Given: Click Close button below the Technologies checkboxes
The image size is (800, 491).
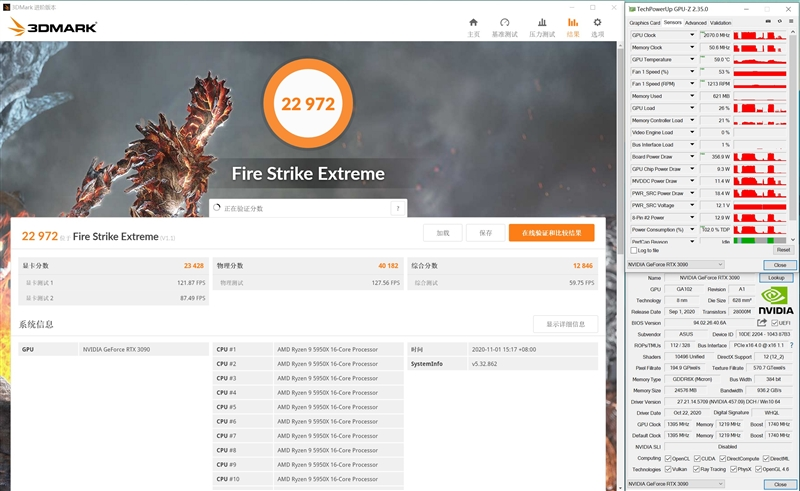Looking at the screenshot, I should tap(780, 484).
